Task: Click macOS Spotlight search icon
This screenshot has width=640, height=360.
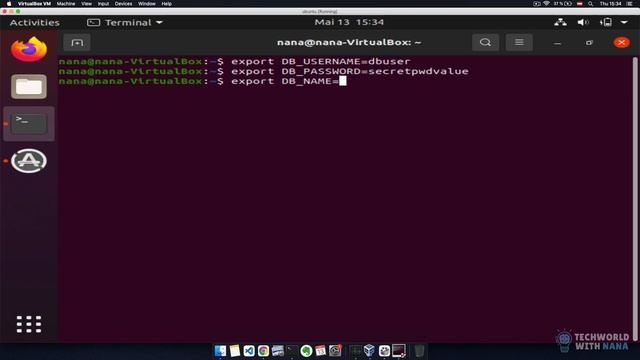Action: 590,4
